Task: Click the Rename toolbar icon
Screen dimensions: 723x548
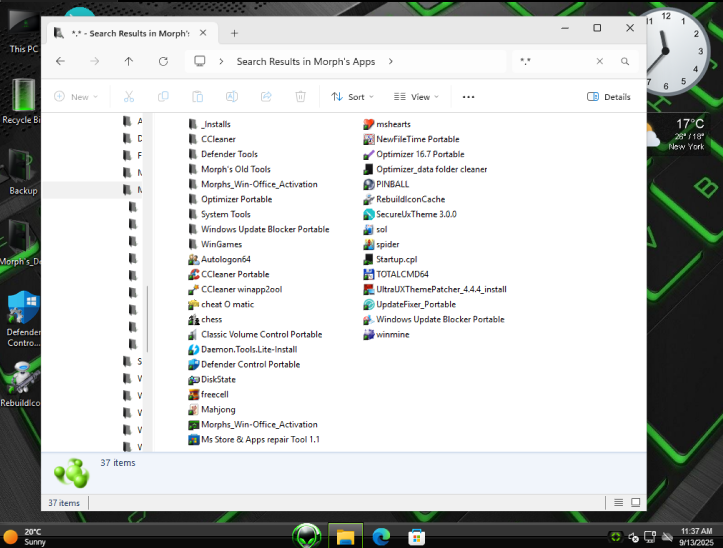Action: [x=231, y=97]
